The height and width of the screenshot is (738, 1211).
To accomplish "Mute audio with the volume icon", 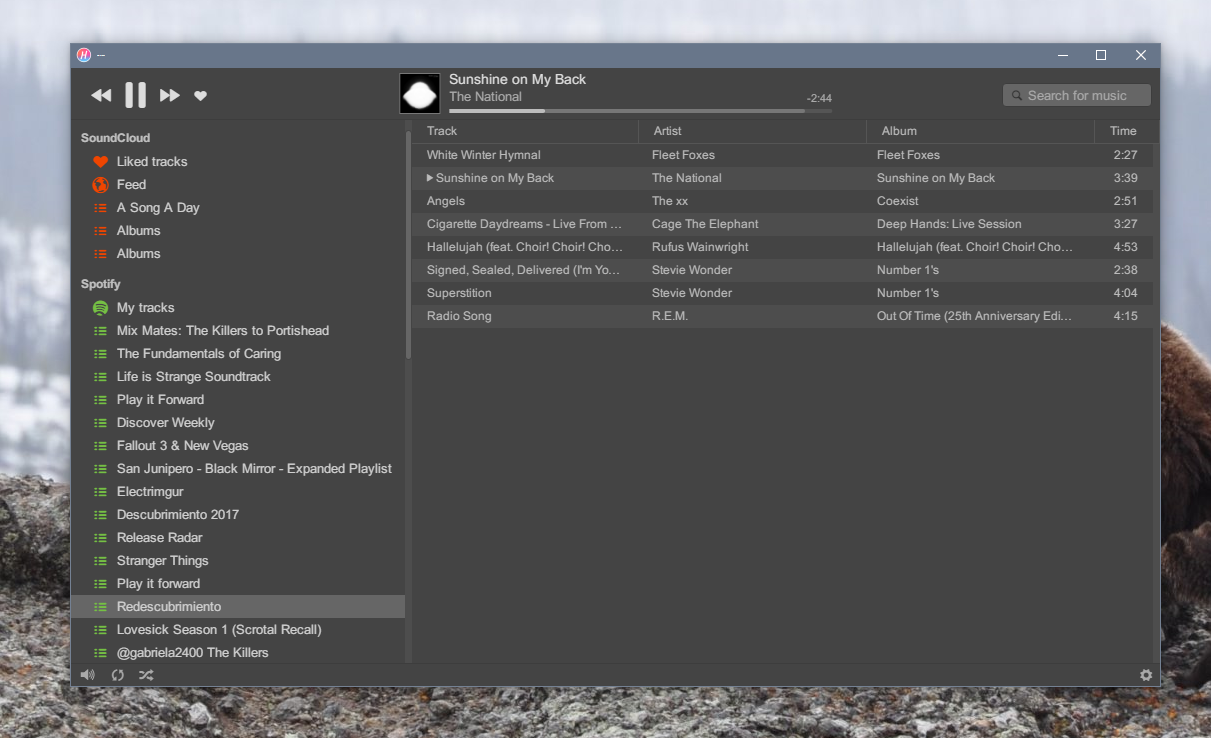I will point(87,674).
